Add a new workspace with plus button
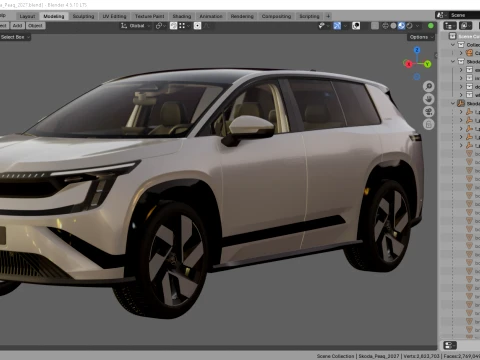Viewport: 480px width, 360px height. click(x=328, y=16)
